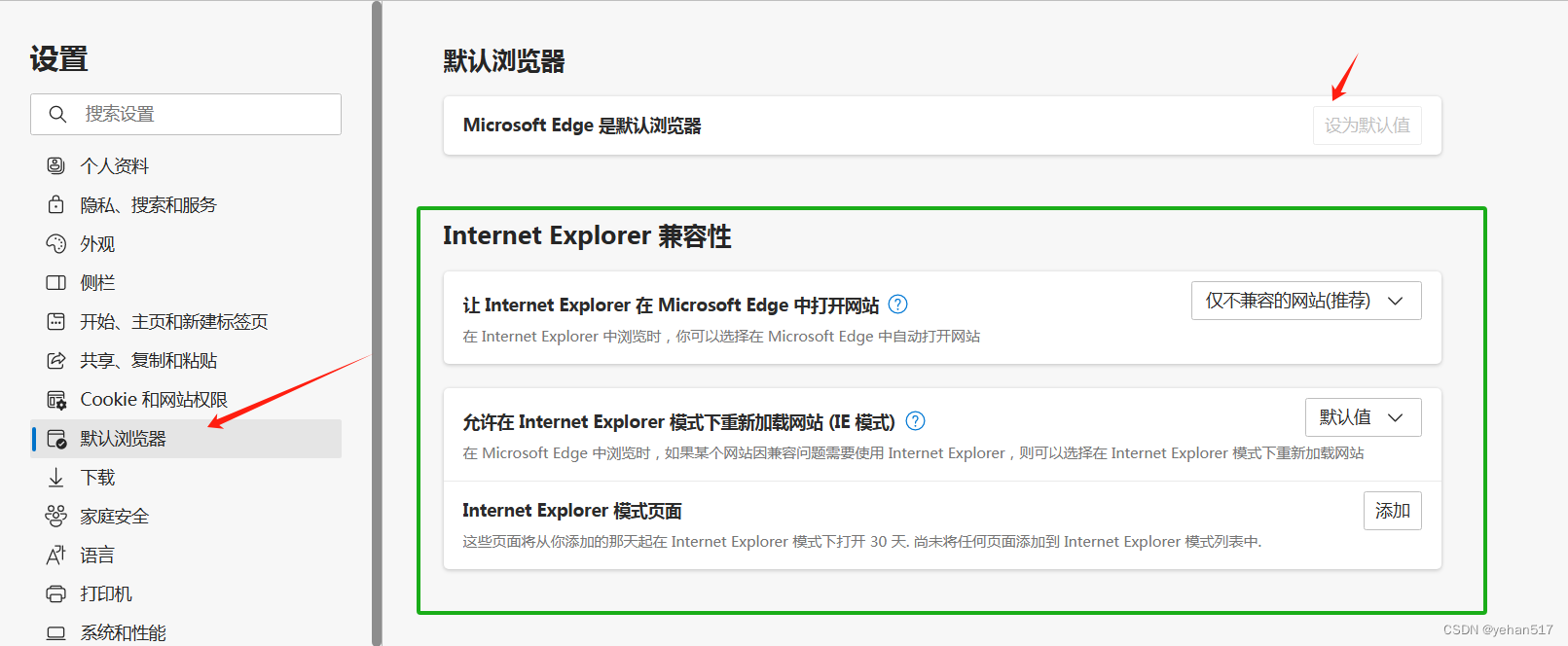Screen dimensions: 1568x646
Task: Click the lock icon for 隐私、搜索和服务
Action: pyautogui.click(x=56, y=204)
